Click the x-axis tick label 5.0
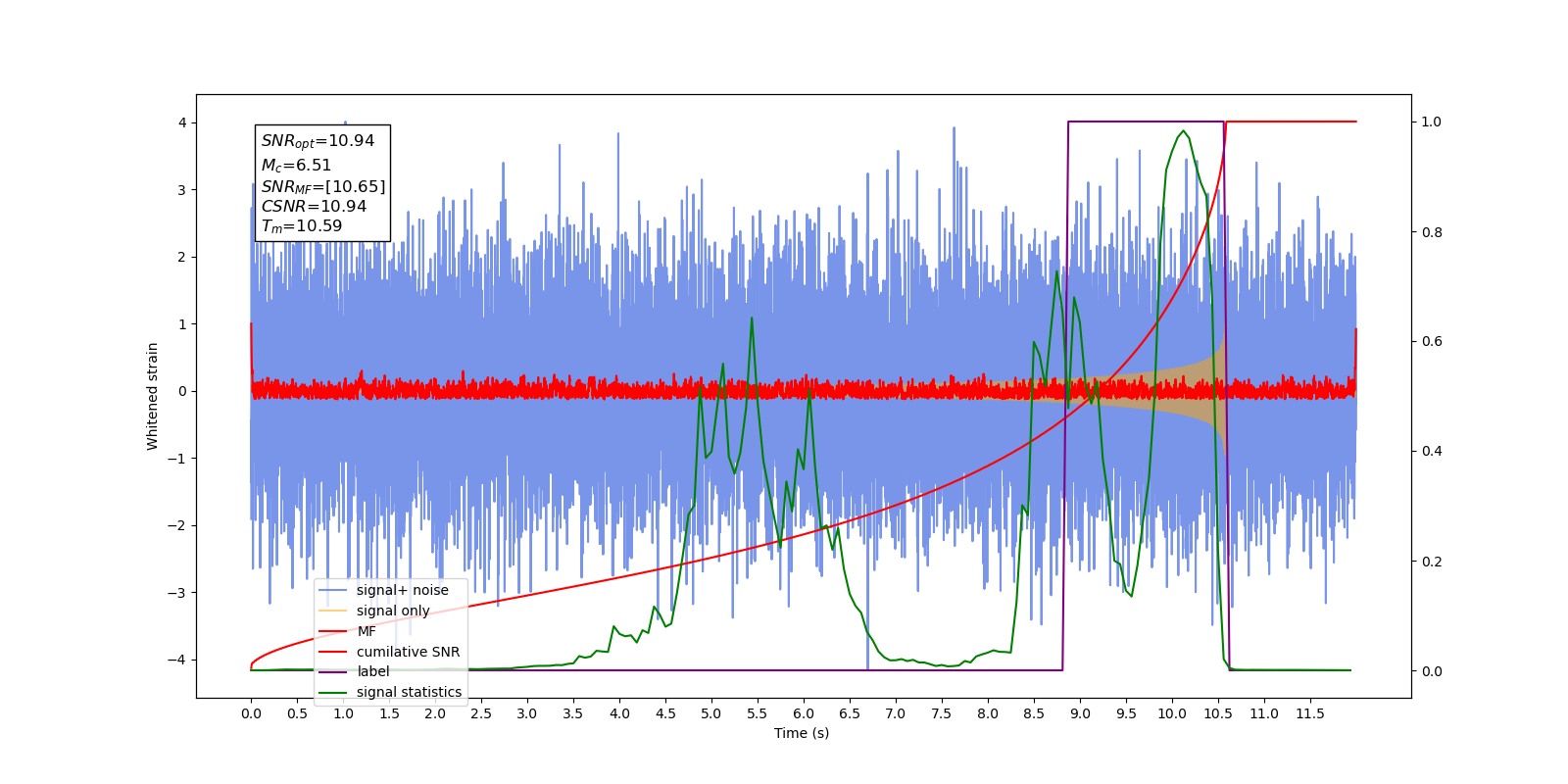The image size is (1568, 784). (x=711, y=713)
